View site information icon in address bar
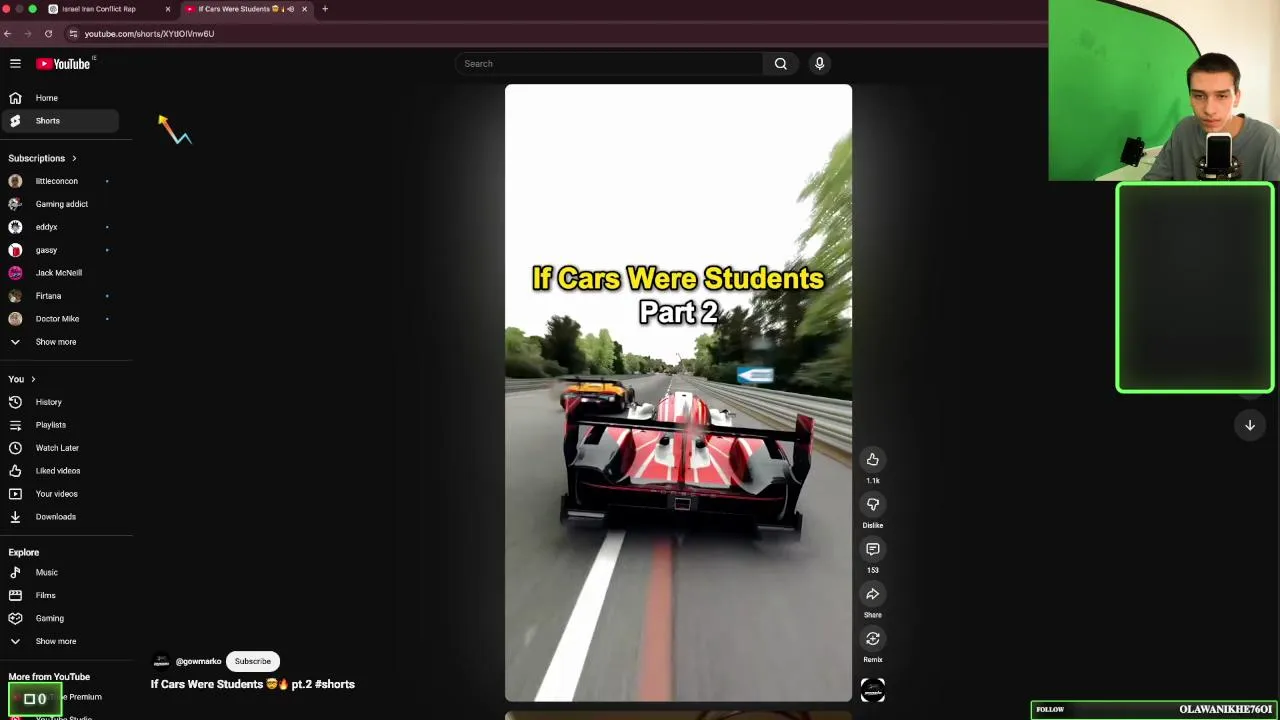Viewport: 1280px width, 720px height. coord(73,34)
